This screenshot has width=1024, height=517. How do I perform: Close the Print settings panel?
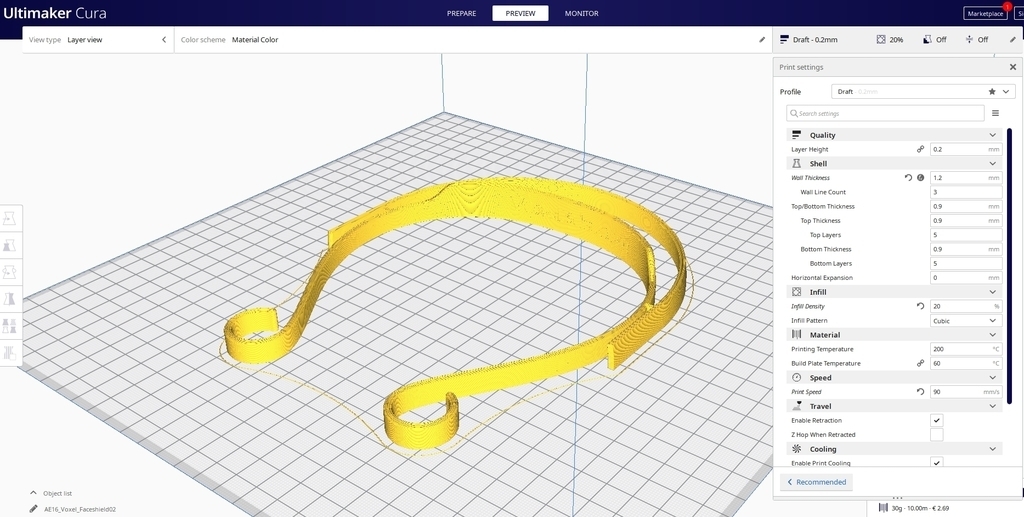coord(1012,67)
